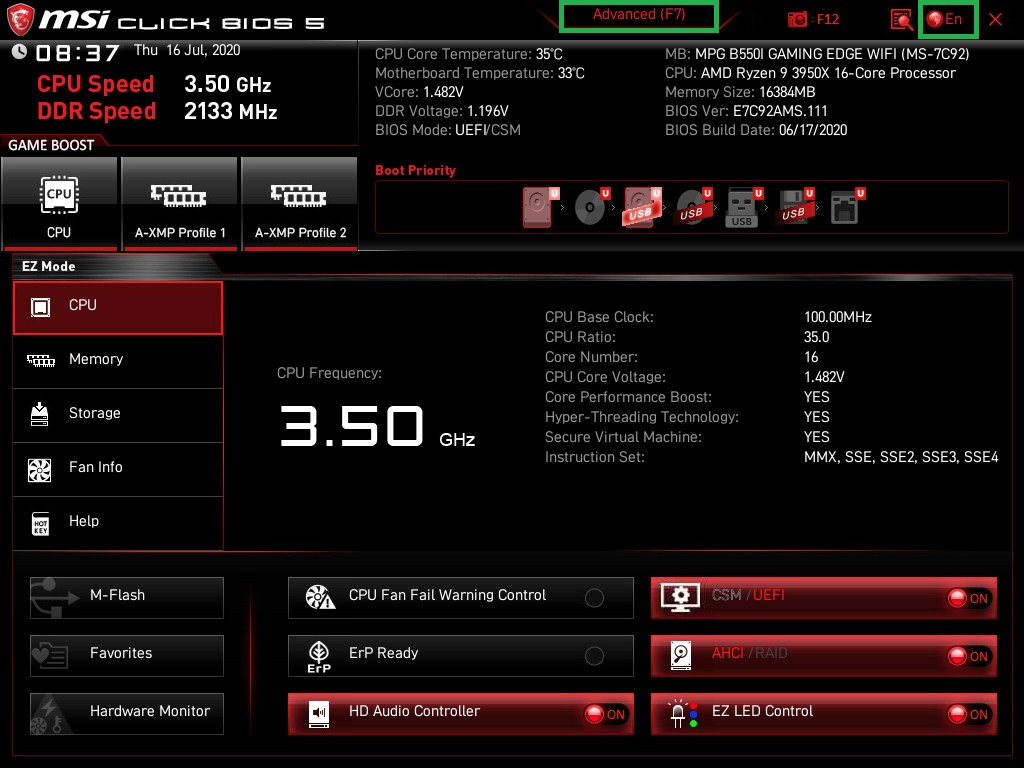Open the CPU tab in EZ Mode
1024x768 pixels.
coord(118,308)
